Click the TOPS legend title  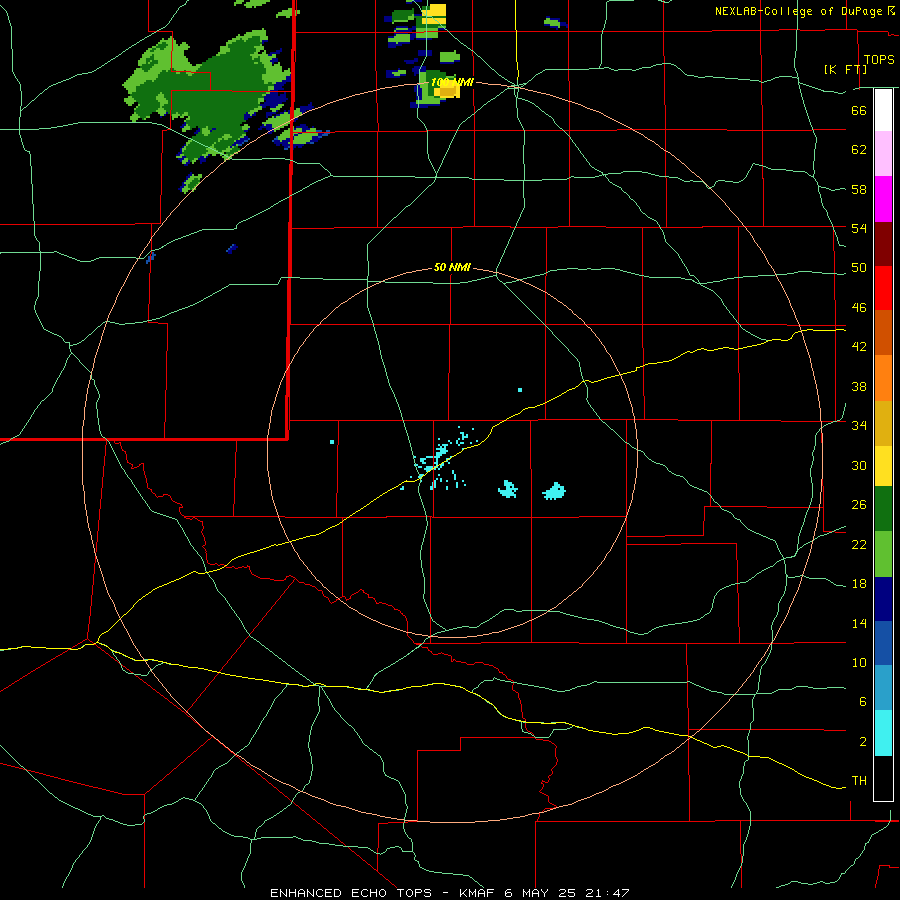[x=879, y=59]
